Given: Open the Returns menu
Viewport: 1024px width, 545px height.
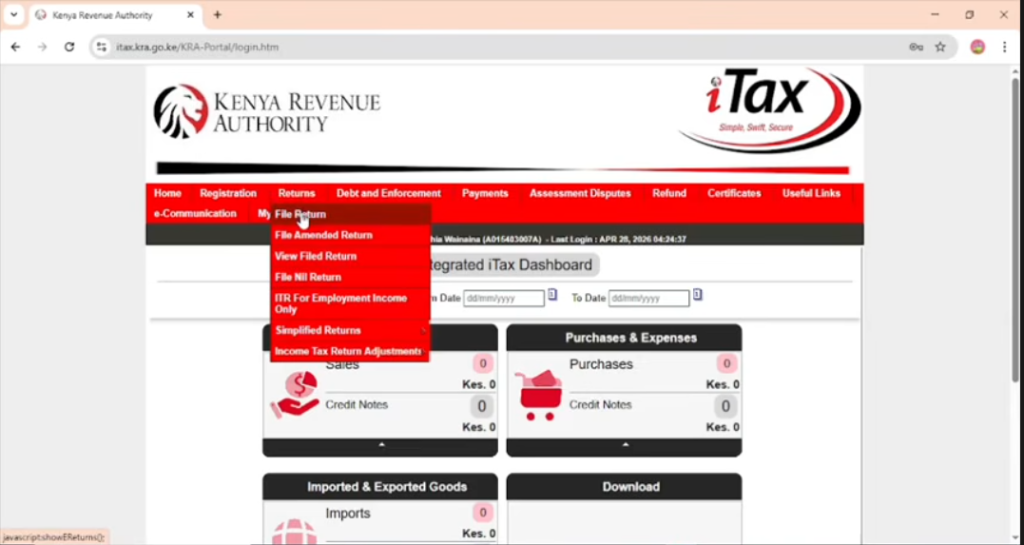Looking at the screenshot, I should tap(296, 193).
